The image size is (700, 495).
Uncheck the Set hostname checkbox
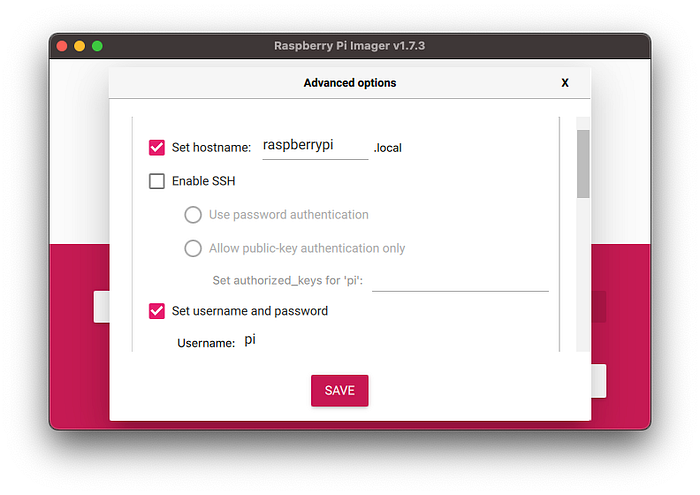[x=157, y=147]
